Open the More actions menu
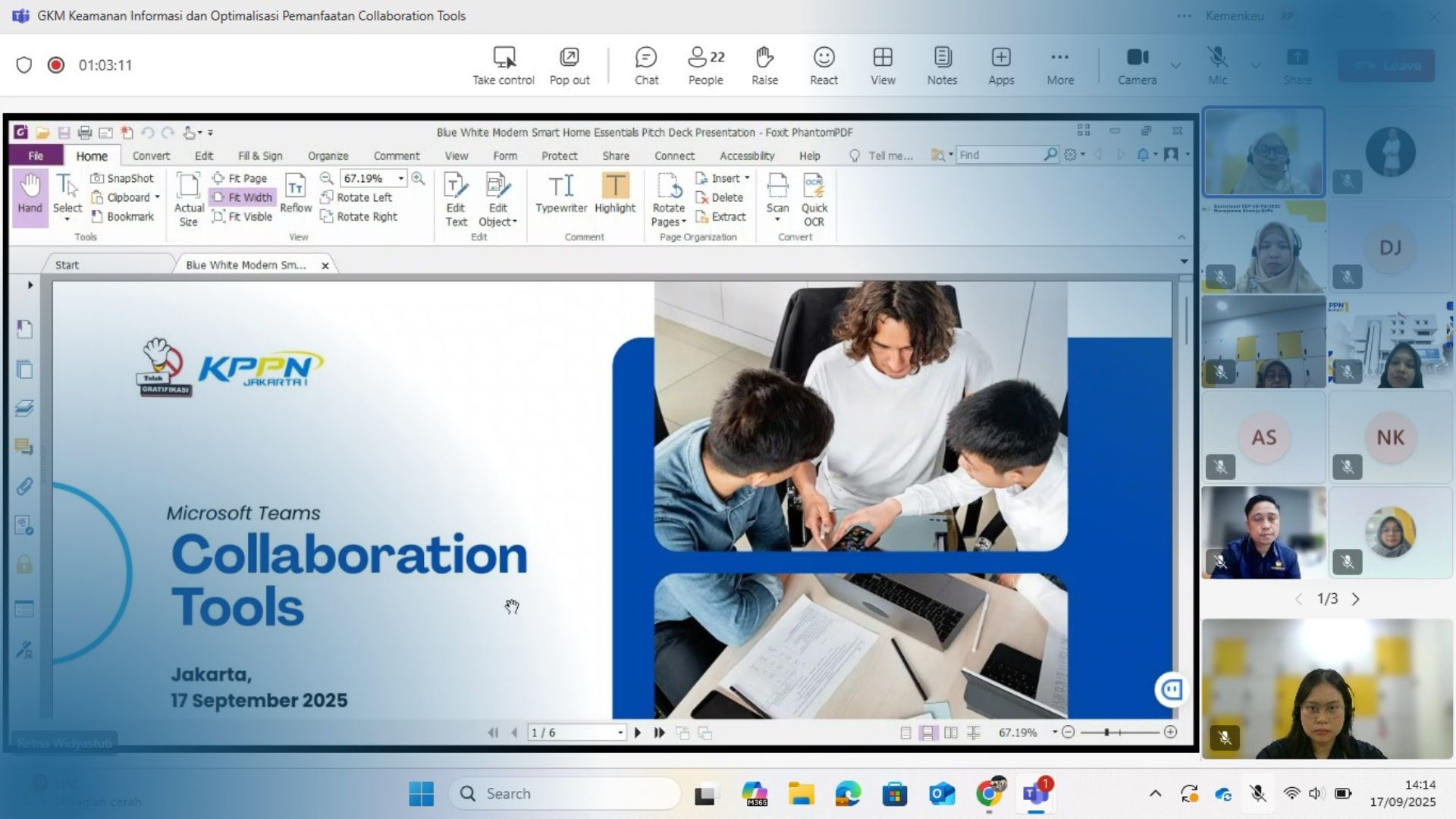Screen dimensions: 1456x819 coord(1060,65)
